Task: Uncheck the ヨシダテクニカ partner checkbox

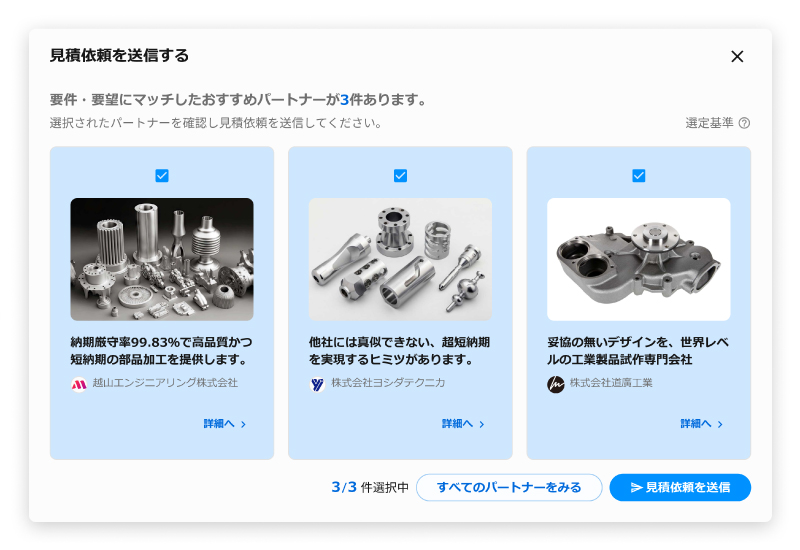Action: pyautogui.click(x=401, y=176)
